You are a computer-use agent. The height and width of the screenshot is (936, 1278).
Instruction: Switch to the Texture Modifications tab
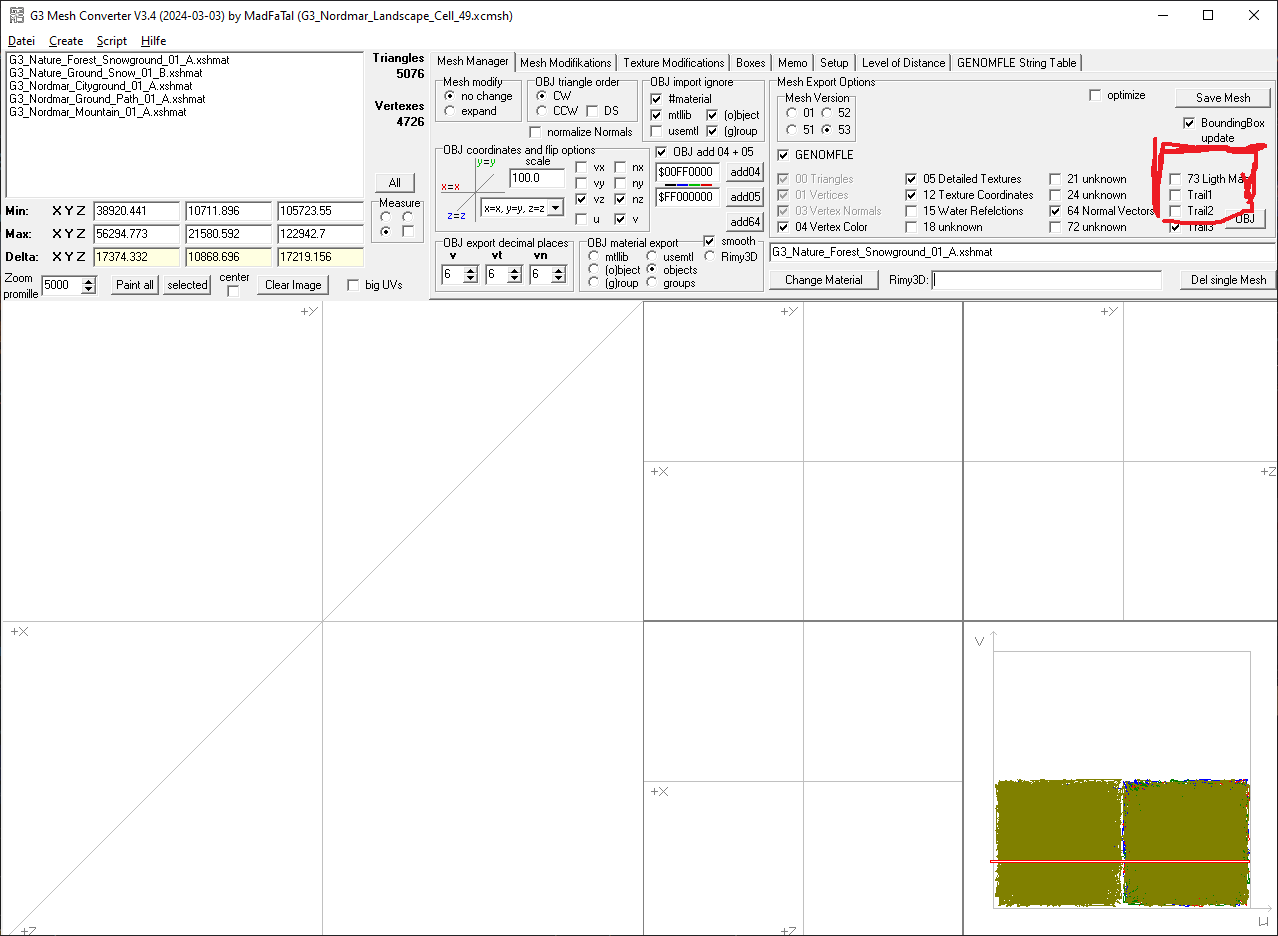673,63
